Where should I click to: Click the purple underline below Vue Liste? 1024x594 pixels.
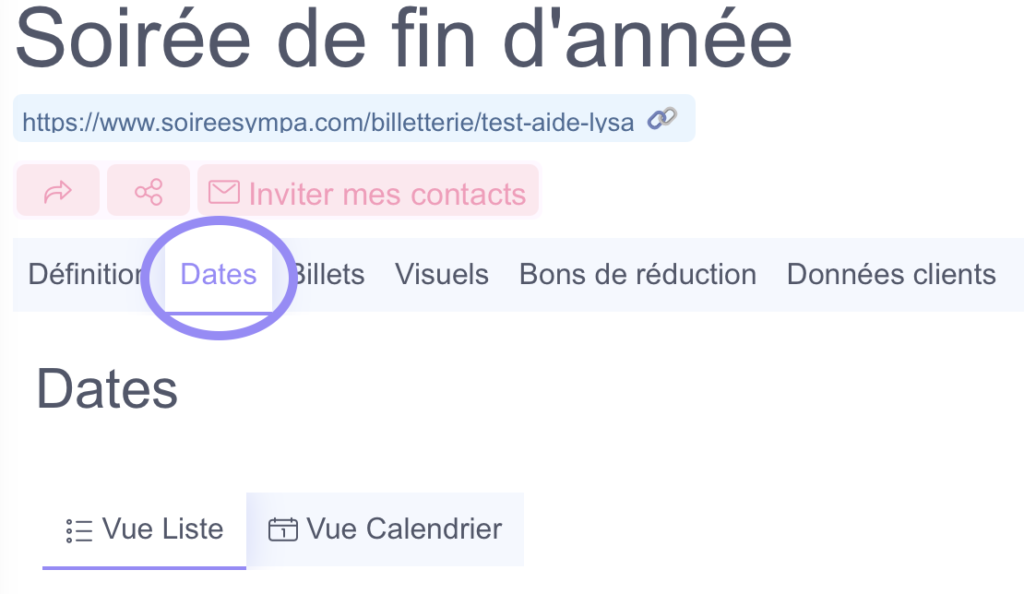[x=144, y=567]
